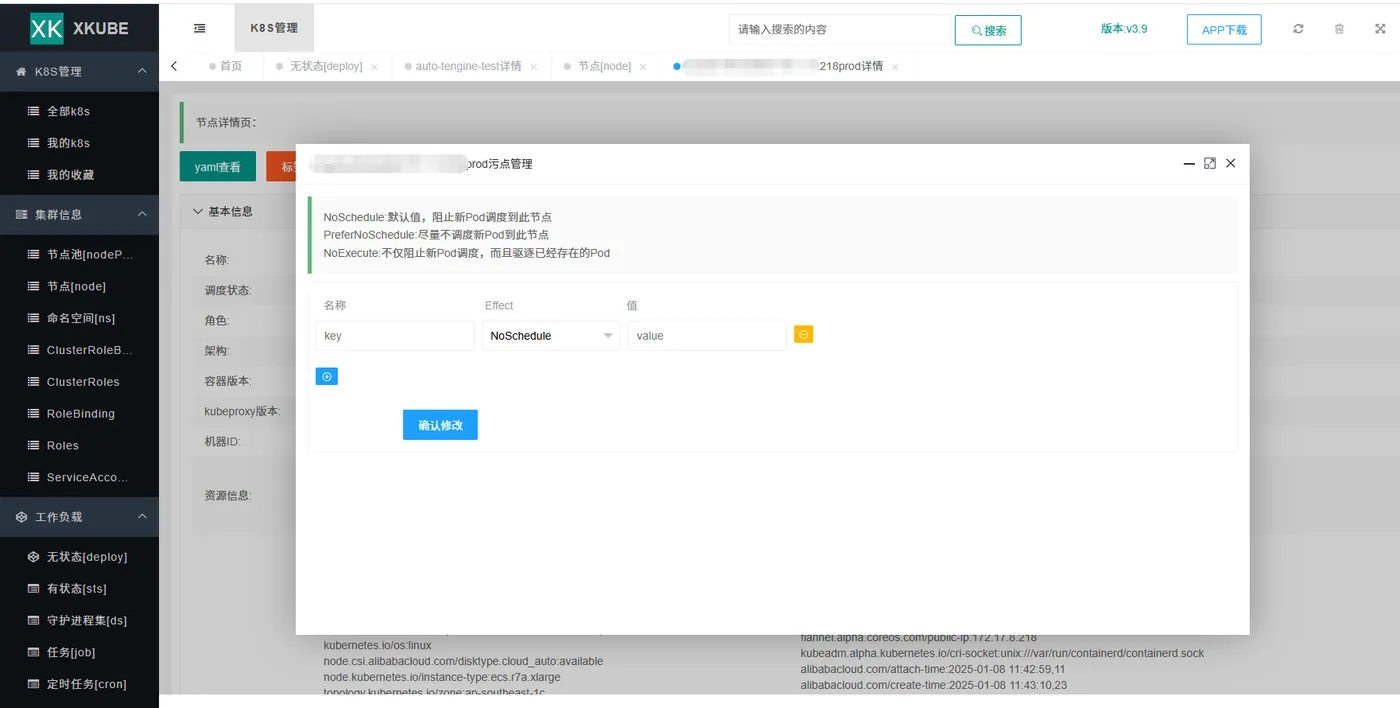Switch to the 节点[node] tab
Screen dimensions: 1400x708
(604, 66)
